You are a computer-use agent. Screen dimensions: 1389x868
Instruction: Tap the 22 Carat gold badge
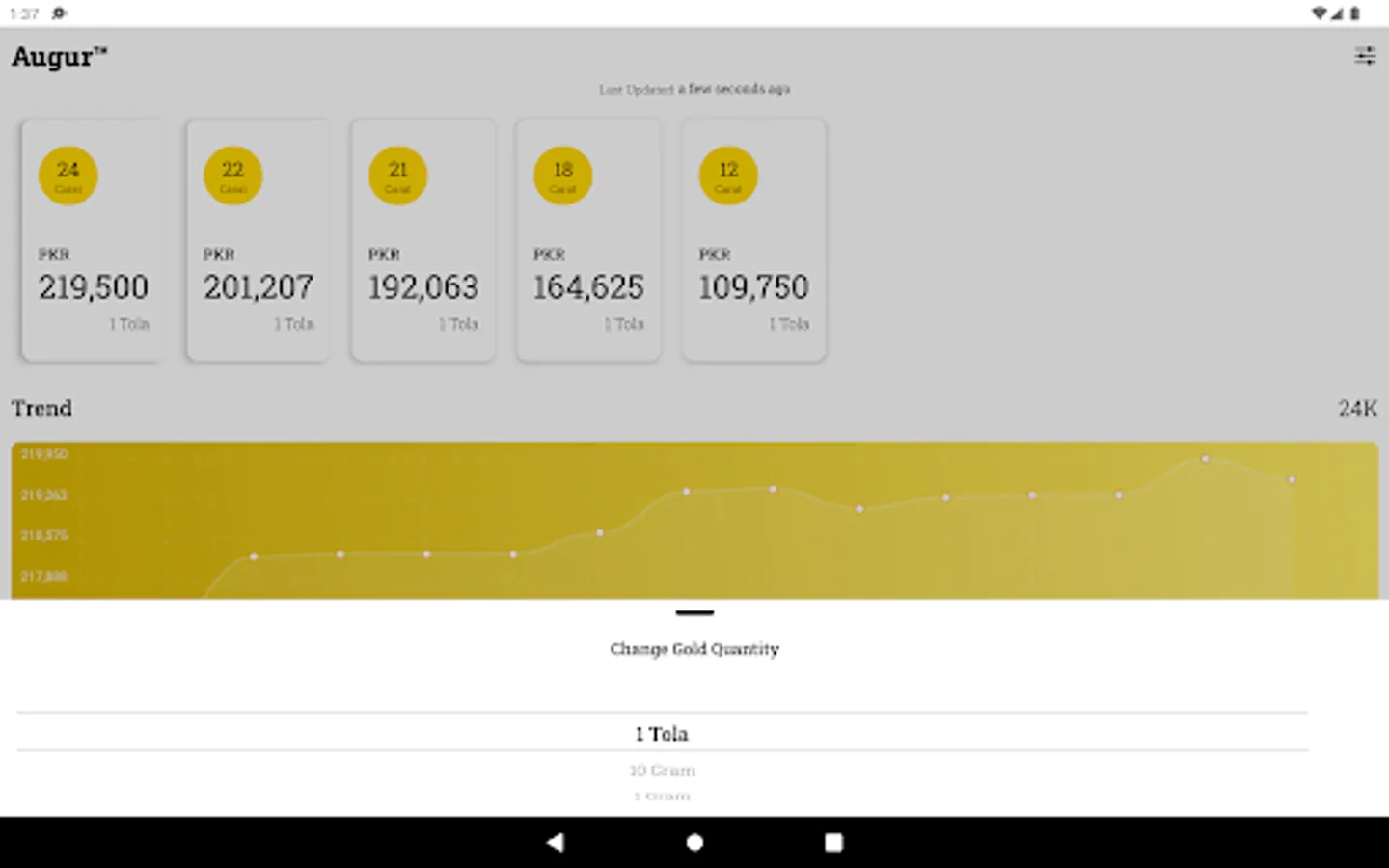[232, 176]
